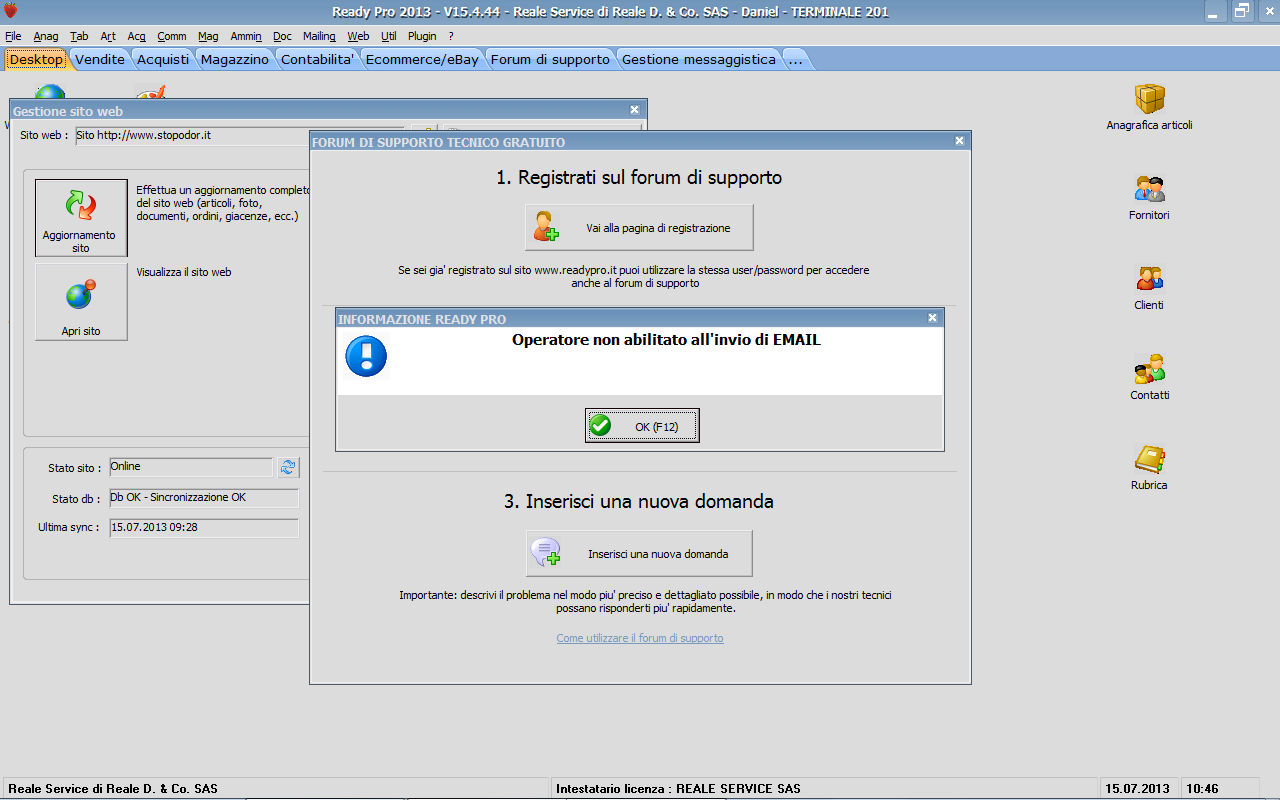Image resolution: width=1280 pixels, height=800 pixels.
Task: Click the Visualizza il sito web description
Action: 184,272
